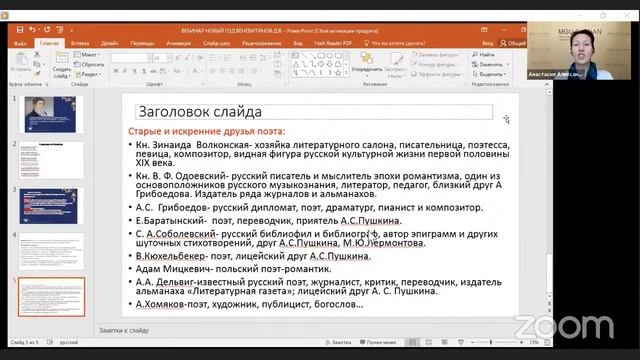Apply strikethrough formatting (abc)
The image size is (640, 360).
tap(153, 71)
